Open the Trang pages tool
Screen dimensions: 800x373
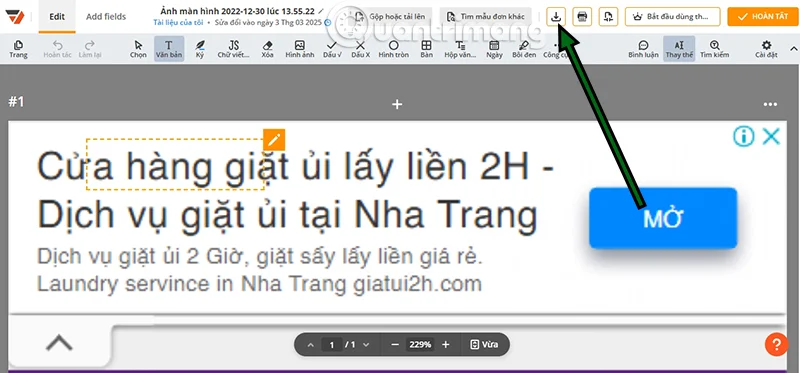pos(18,49)
